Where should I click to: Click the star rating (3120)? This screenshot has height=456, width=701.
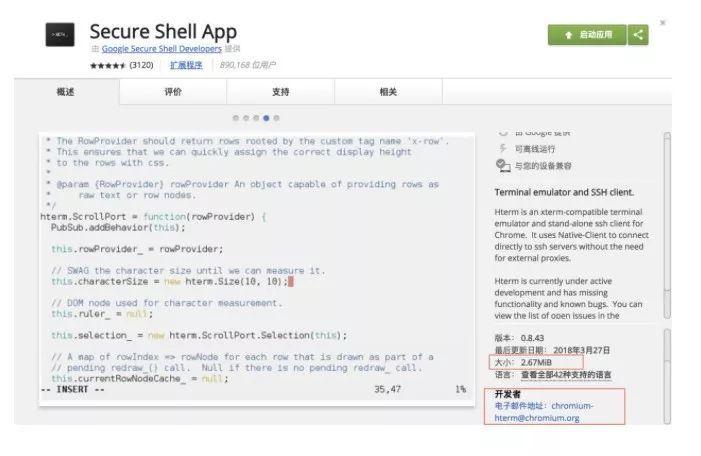[x=122, y=65]
